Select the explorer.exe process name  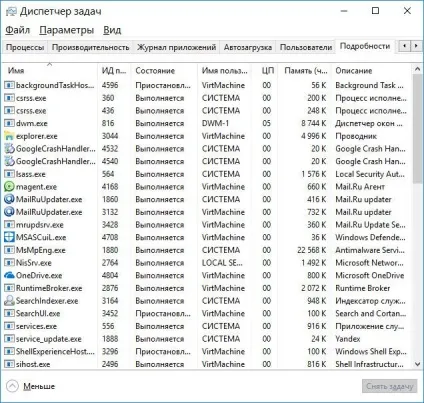pyautogui.click(x=37, y=136)
